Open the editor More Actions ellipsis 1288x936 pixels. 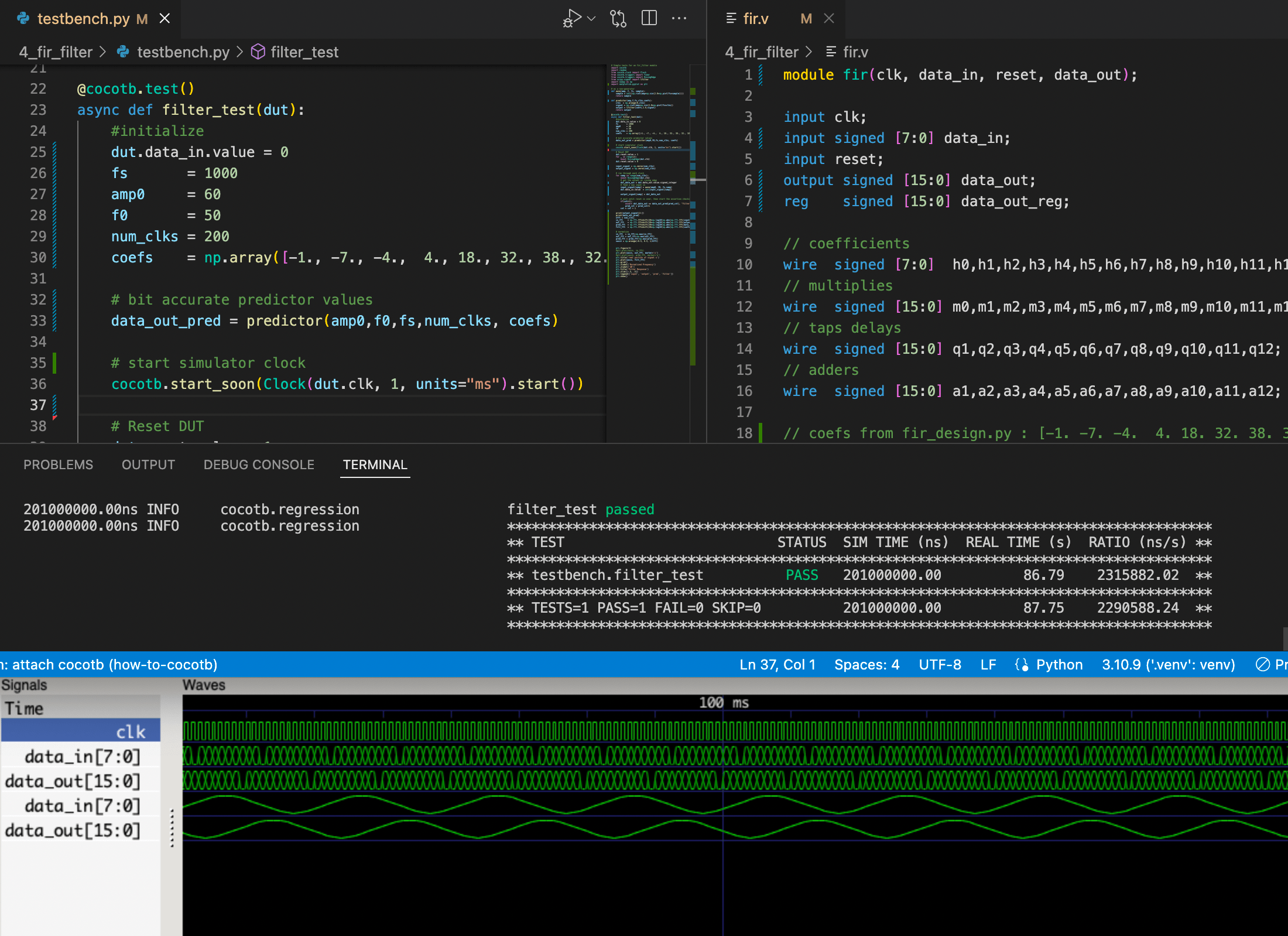point(679,18)
